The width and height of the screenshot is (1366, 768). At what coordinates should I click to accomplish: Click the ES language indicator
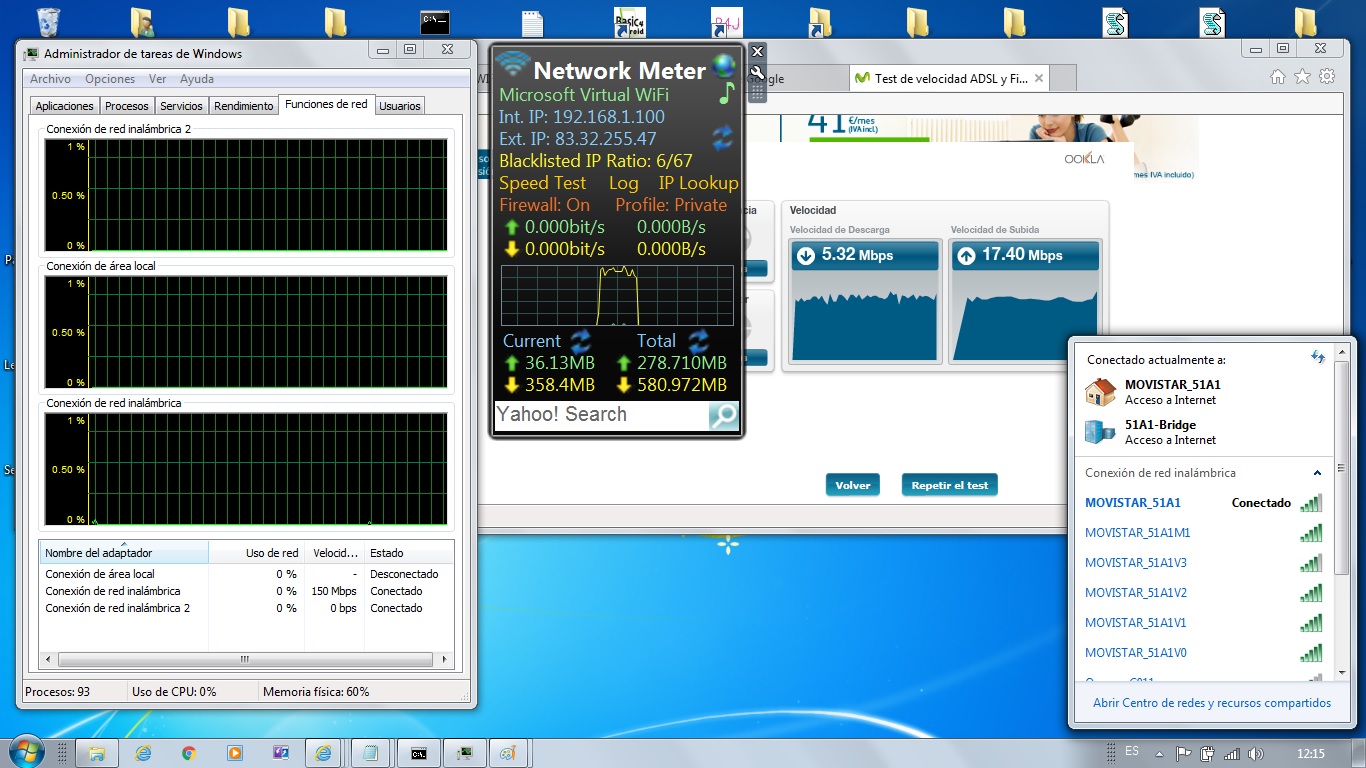coord(1132,751)
